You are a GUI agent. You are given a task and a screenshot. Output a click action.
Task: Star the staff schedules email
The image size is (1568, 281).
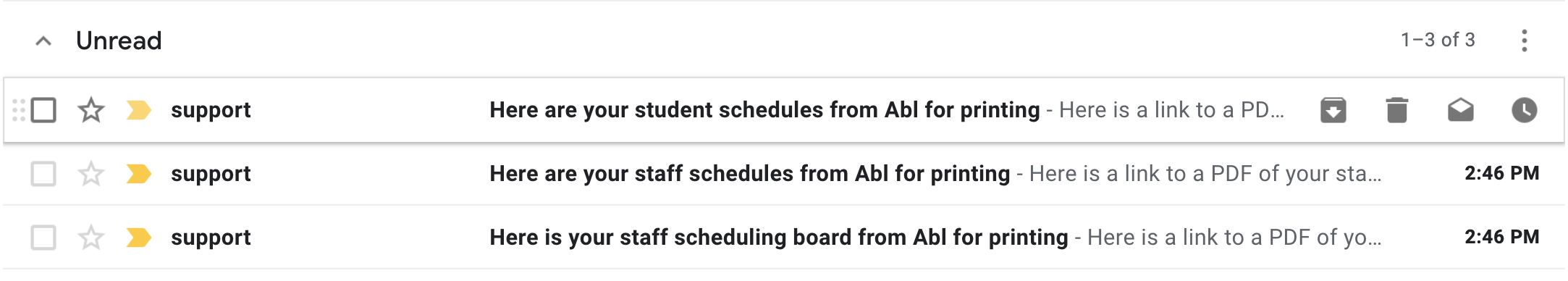point(91,174)
